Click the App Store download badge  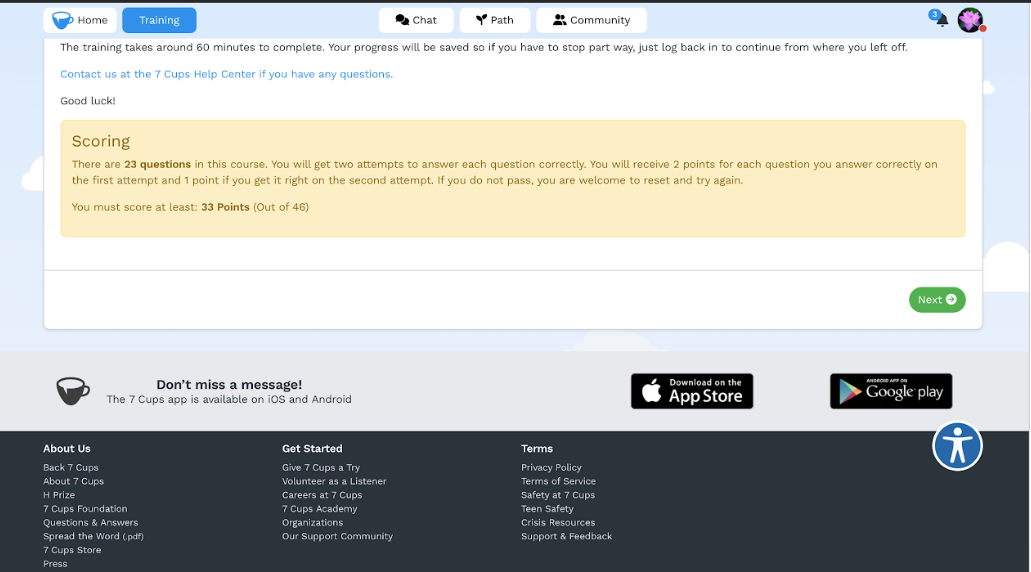[692, 391]
